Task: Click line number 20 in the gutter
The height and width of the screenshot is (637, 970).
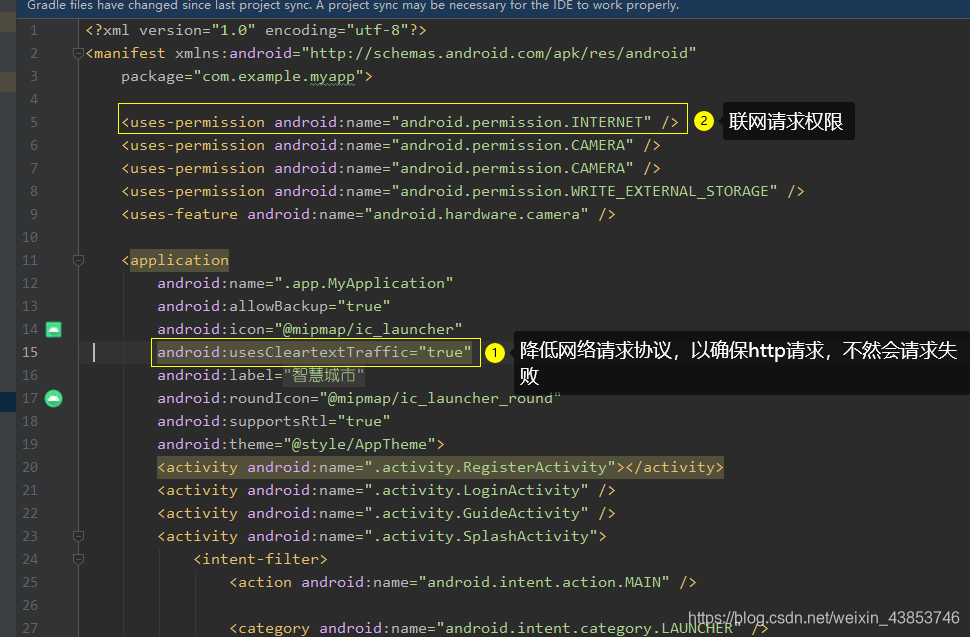Action: pos(30,468)
